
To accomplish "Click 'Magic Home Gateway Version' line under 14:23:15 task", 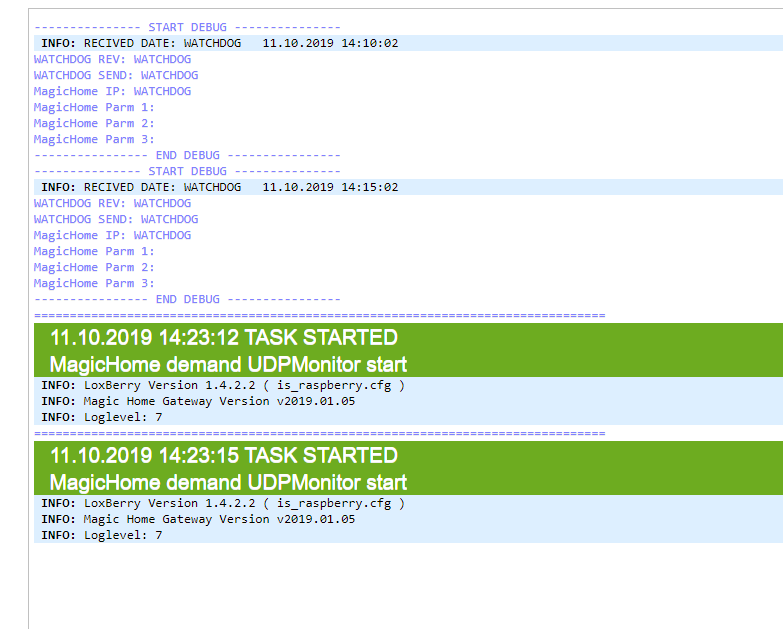I will (408, 519).
